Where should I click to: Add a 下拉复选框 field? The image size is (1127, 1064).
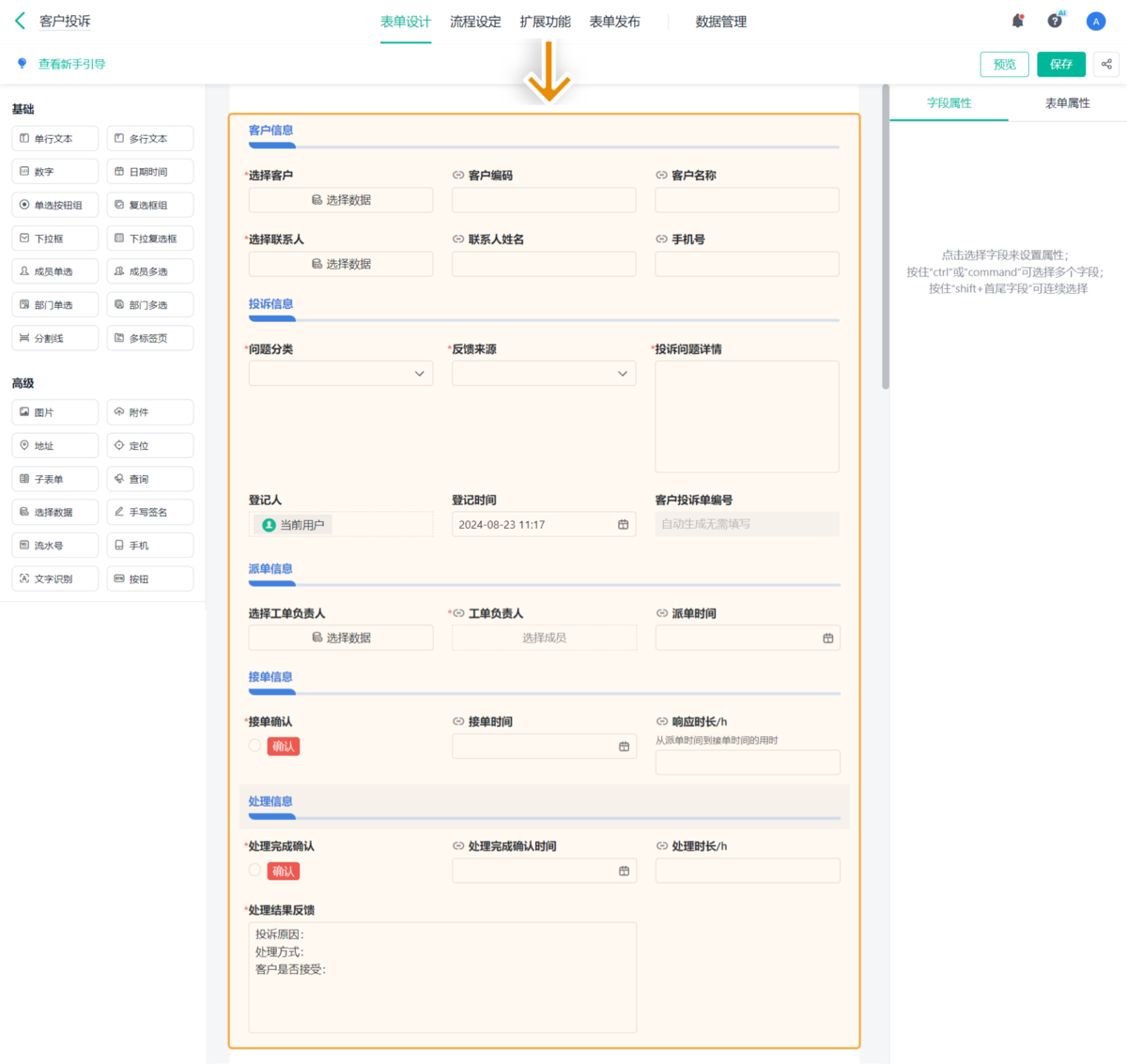150,239
